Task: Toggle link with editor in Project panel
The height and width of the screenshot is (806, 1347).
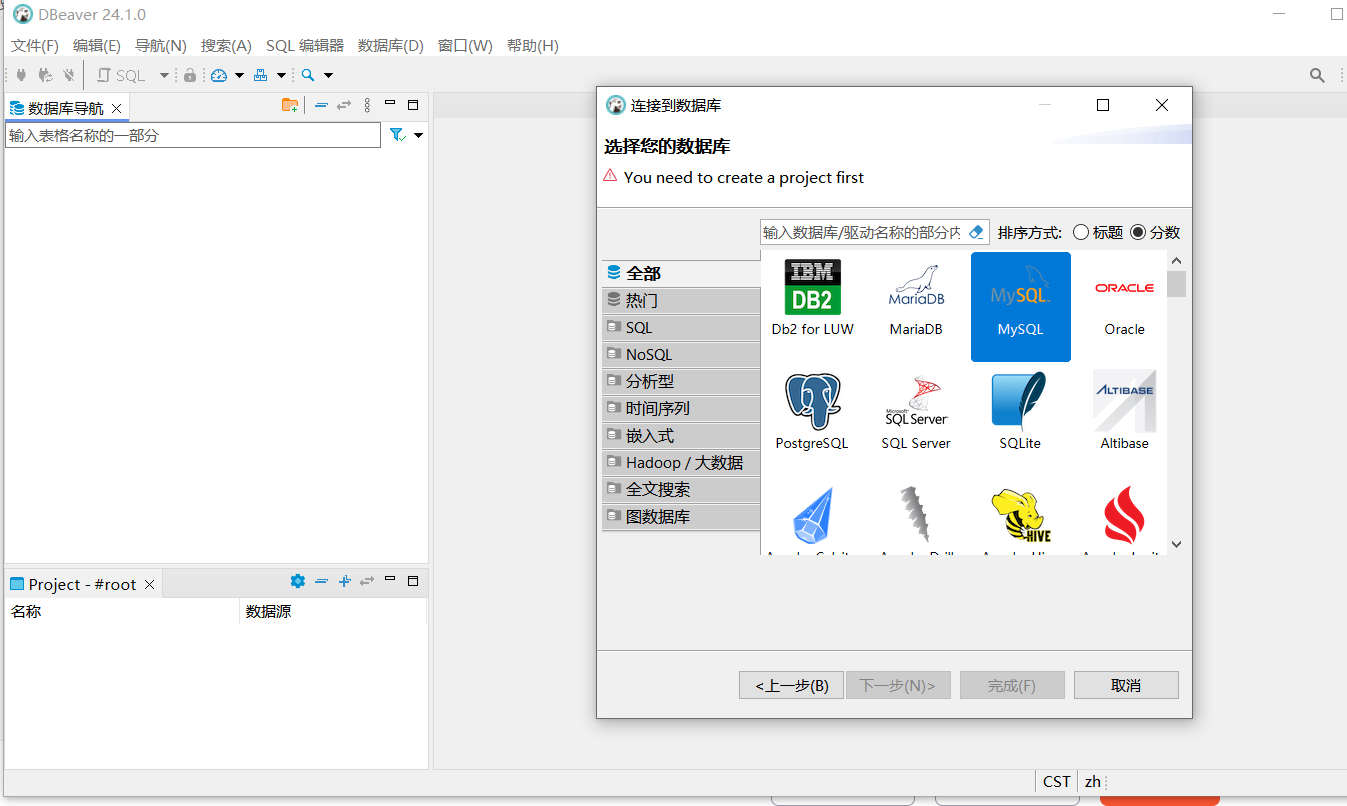Action: (x=367, y=581)
